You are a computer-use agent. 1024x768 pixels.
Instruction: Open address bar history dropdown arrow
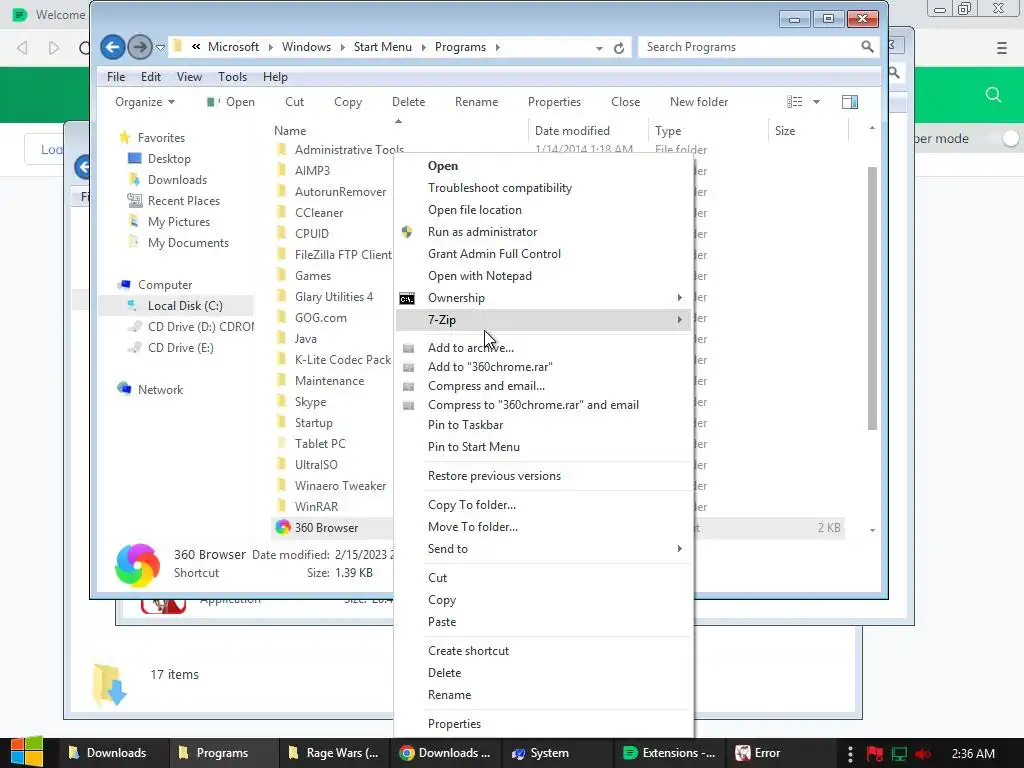click(599, 48)
